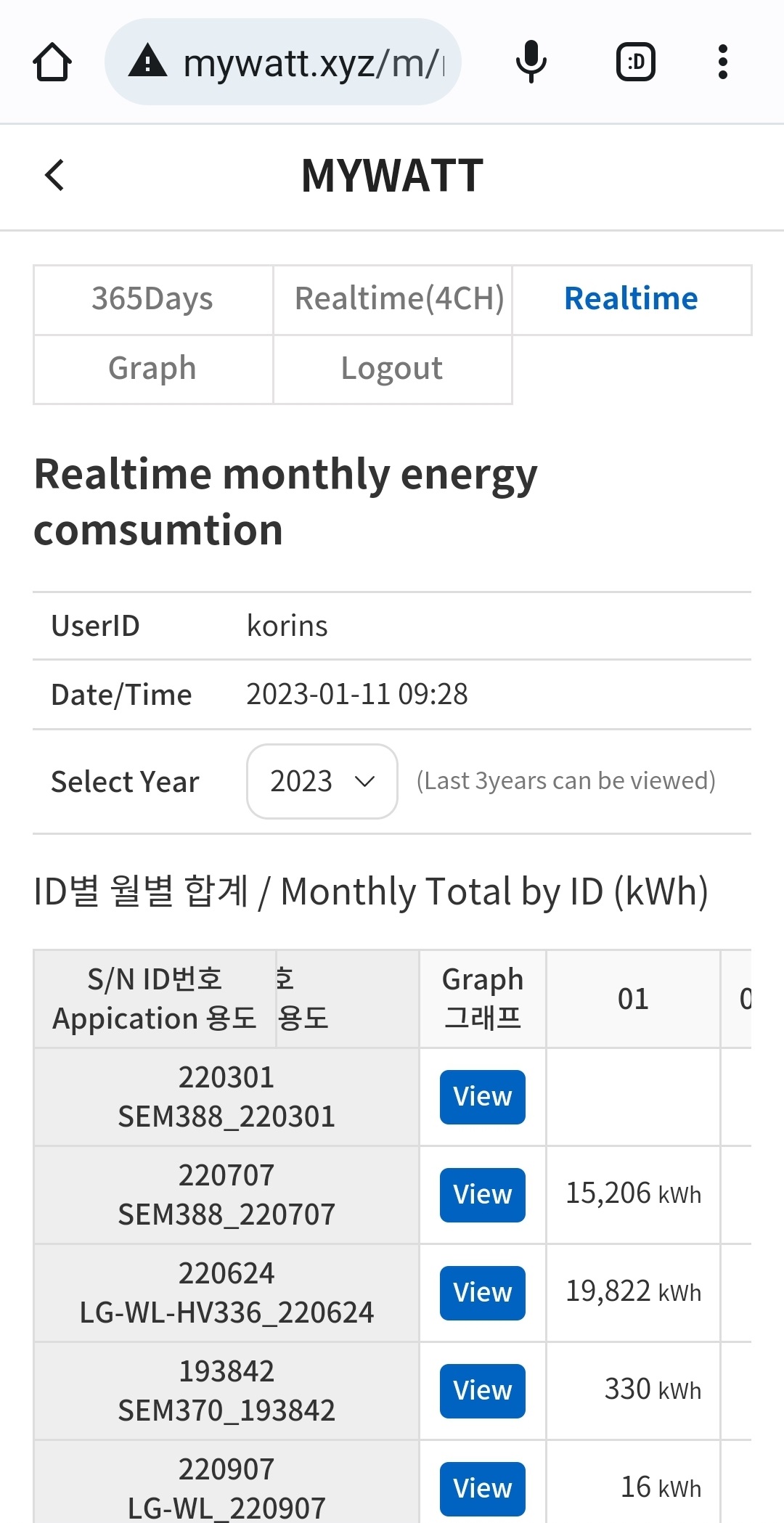Switch to the 365Days tab
Viewport: 784px width, 1523px height.
coord(152,299)
